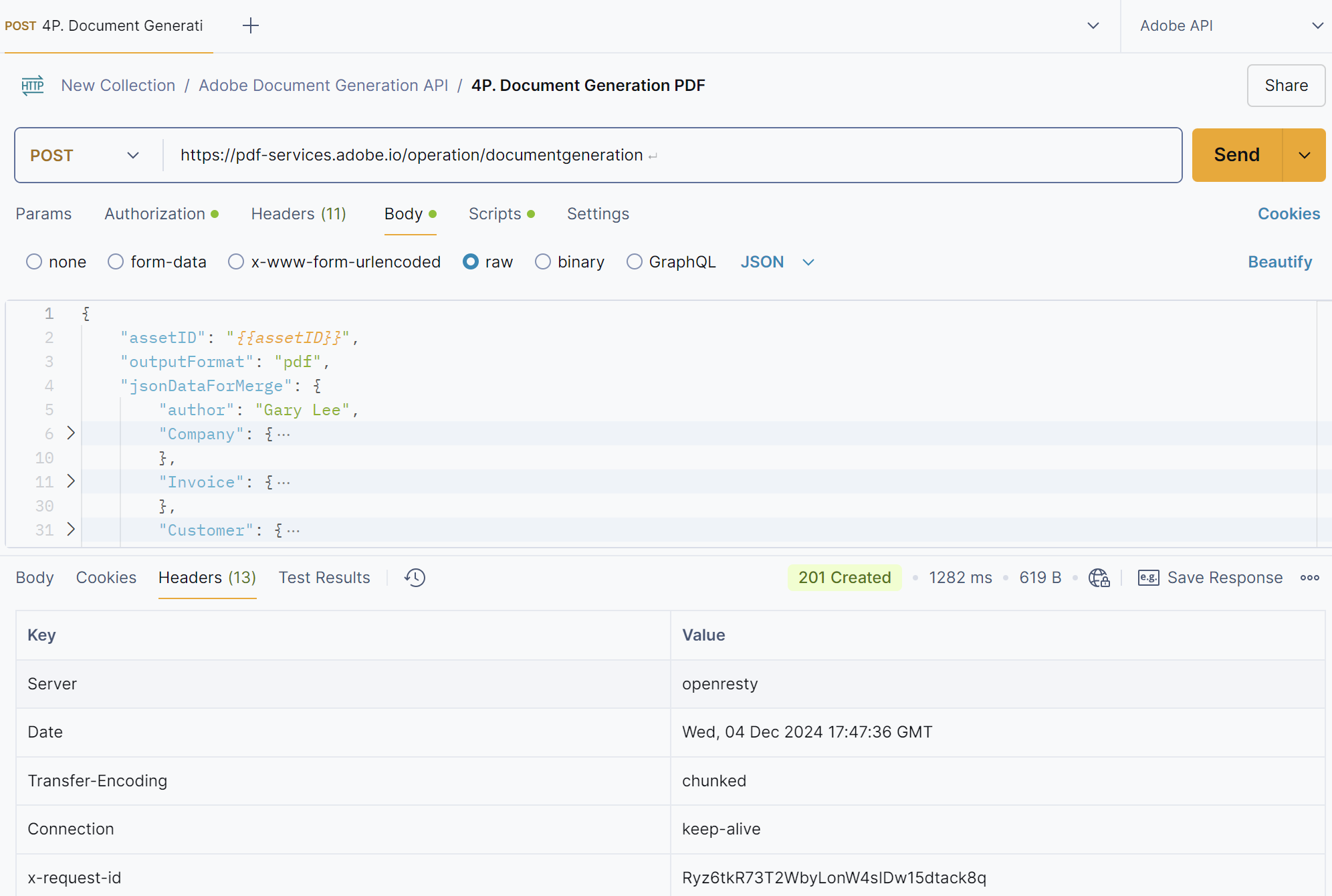Click the Save Response example icon
The image size is (1332, 896).
click(1147, 578)
